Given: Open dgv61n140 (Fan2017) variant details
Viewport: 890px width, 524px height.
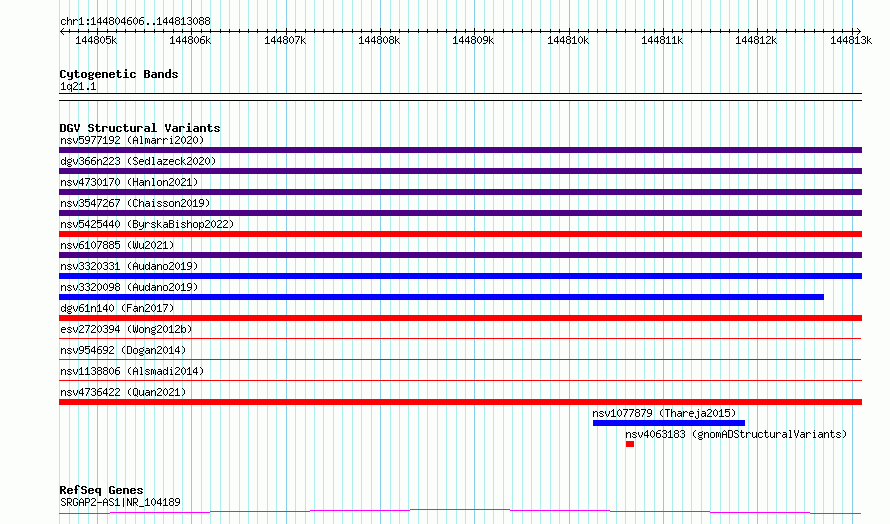Looking at the screenshot, I should 460,318.
